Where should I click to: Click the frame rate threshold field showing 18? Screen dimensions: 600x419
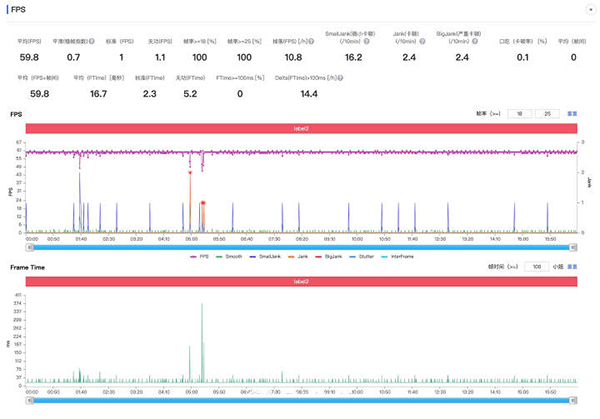click(519, 114)
